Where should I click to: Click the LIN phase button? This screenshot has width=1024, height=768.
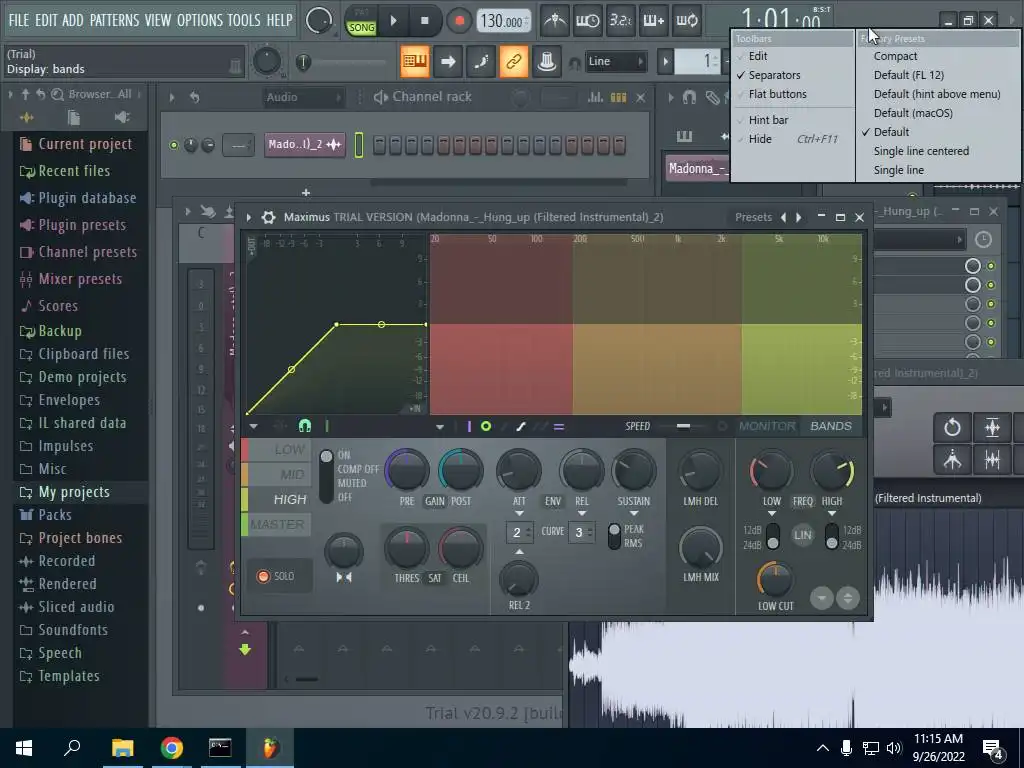point(802,535)
